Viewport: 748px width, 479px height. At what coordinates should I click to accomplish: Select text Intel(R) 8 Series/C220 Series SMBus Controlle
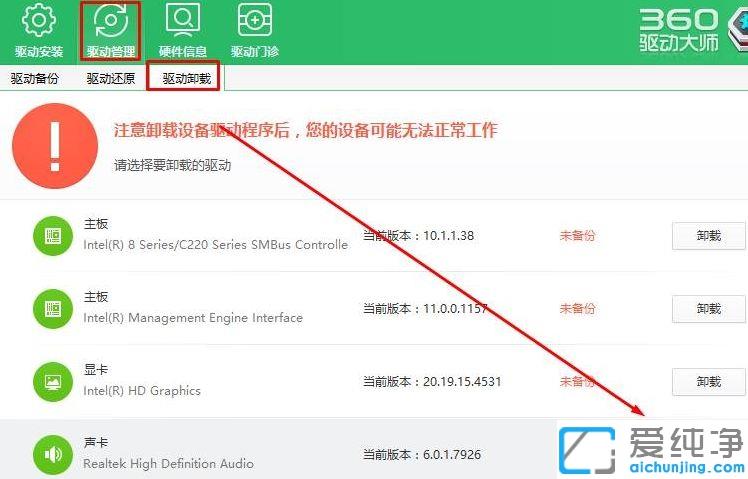pos(216,245)
